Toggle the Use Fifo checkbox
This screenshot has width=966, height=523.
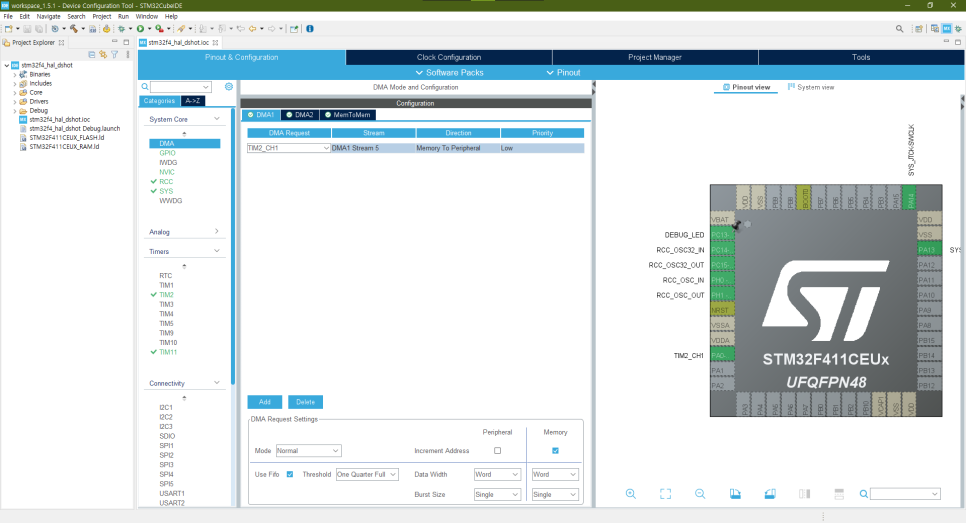tap(290, 474)
